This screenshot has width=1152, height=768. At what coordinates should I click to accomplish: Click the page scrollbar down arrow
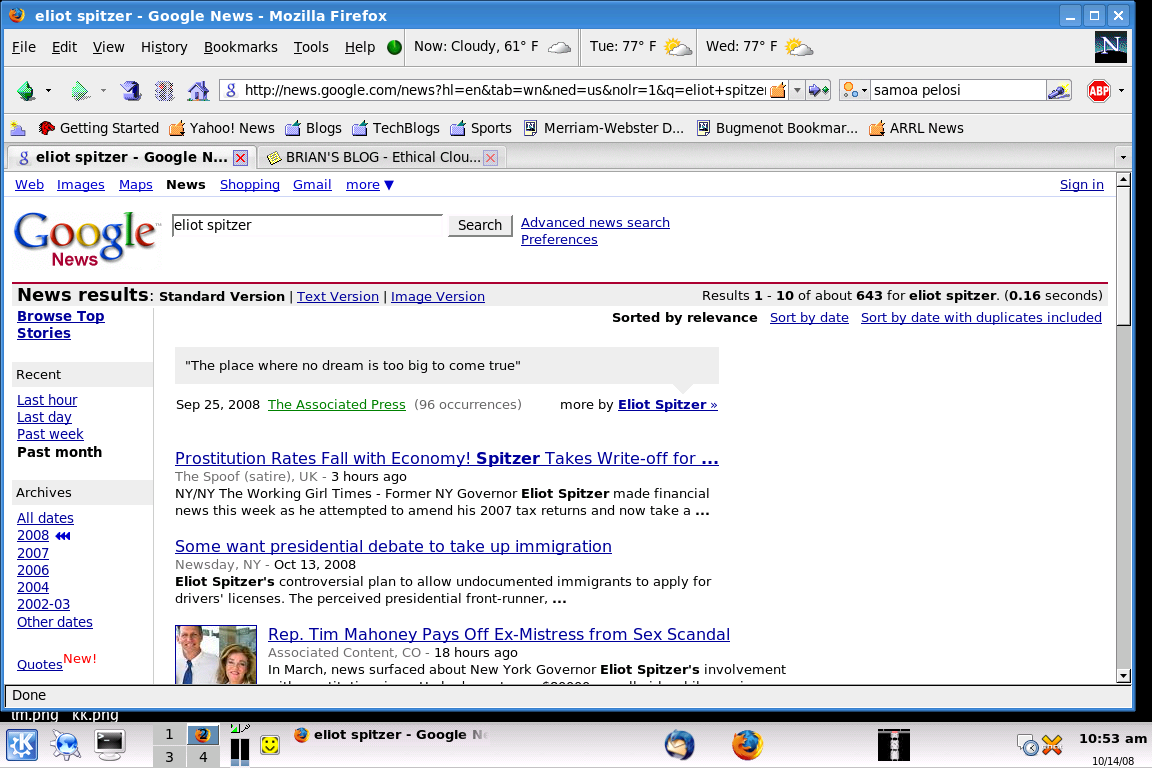click(x=1123, y=676)
